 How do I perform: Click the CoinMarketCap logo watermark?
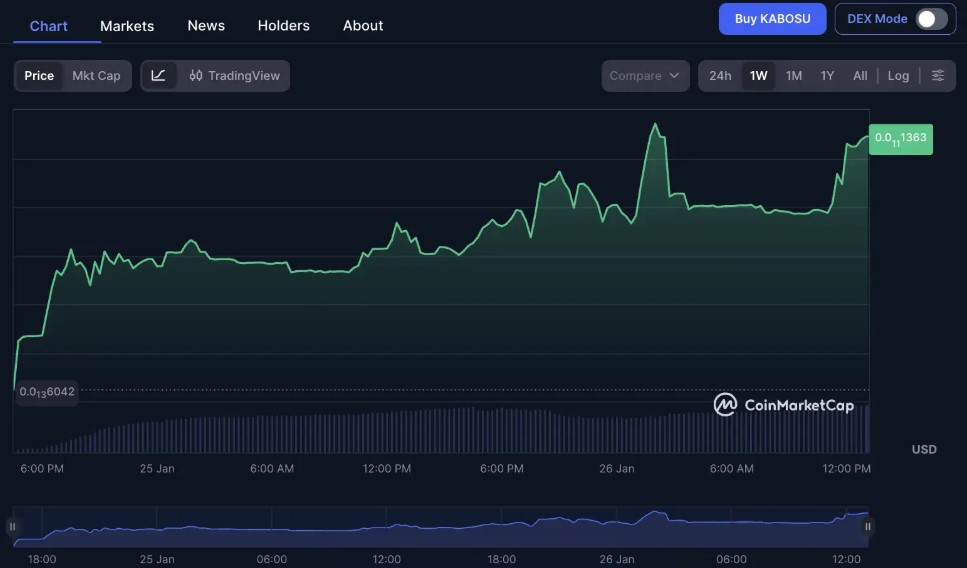(x=783, y=405)
